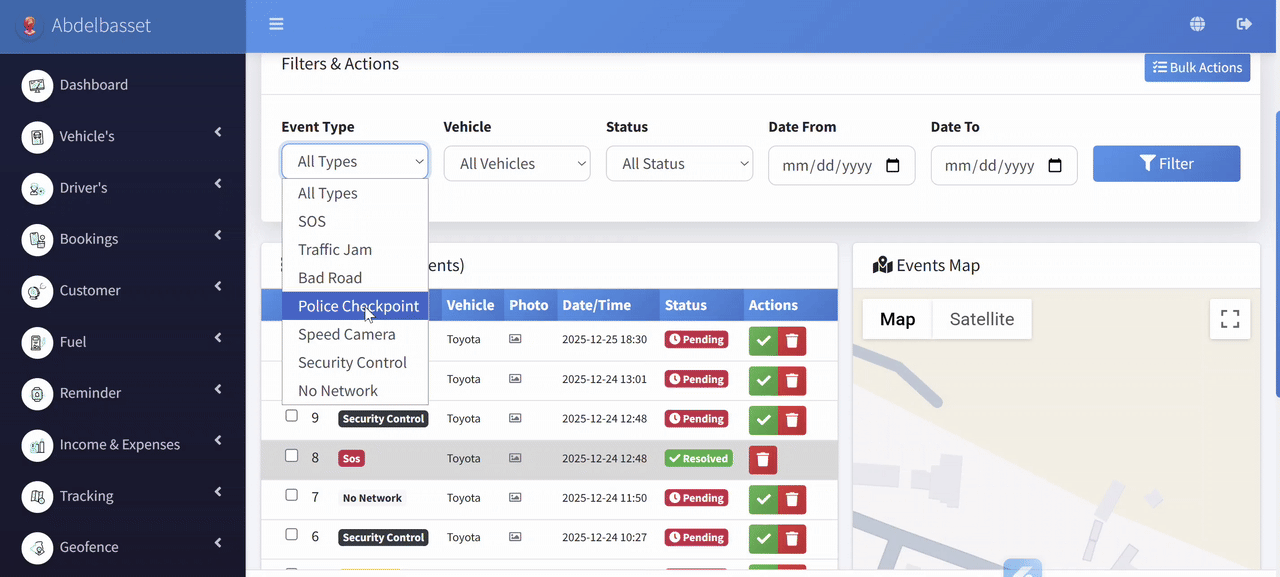Click the globe language icon
The height and width of the screenshot is (577, 1280).
[1197, 25]
